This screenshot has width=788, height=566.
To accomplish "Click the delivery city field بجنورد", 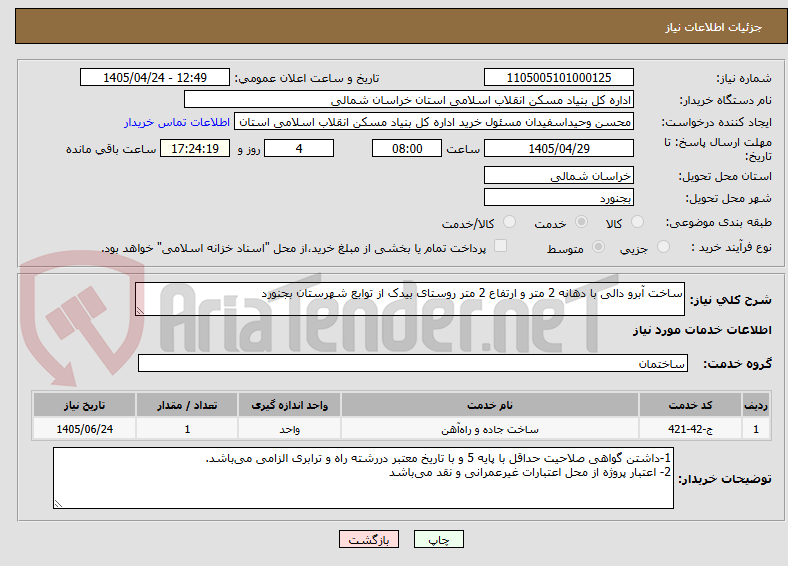I will (558, 197).
